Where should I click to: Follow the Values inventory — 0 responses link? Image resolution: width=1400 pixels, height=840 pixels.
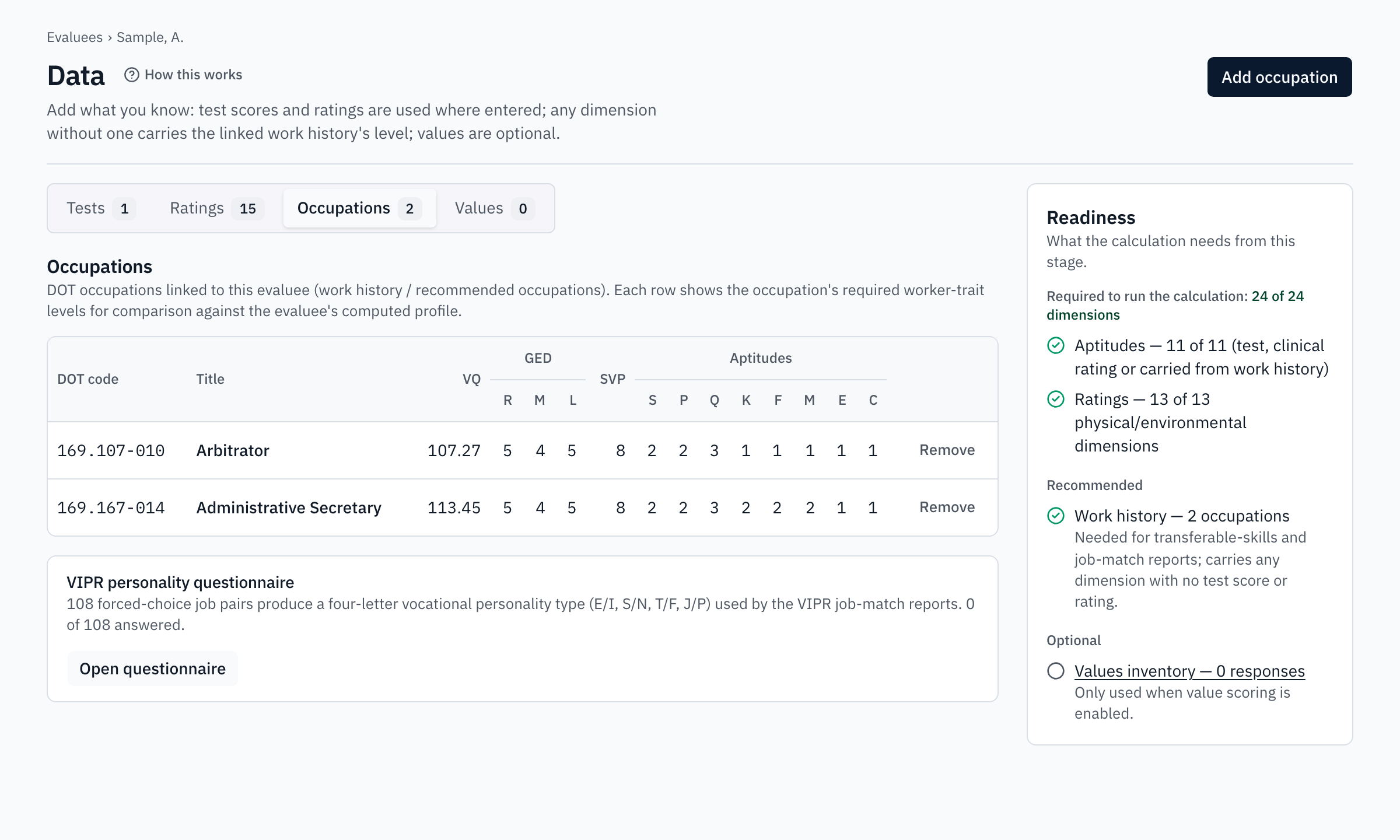coord(1189,671)
